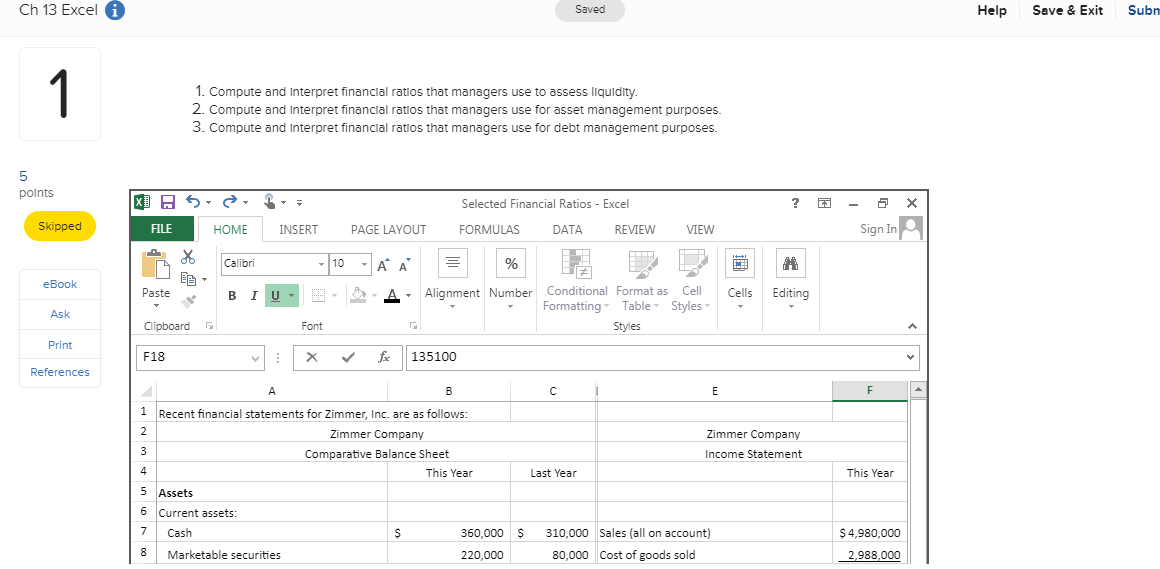Click the Paste clipboard icon
This screenshot has height=569, width=1160.
(155, 266)
